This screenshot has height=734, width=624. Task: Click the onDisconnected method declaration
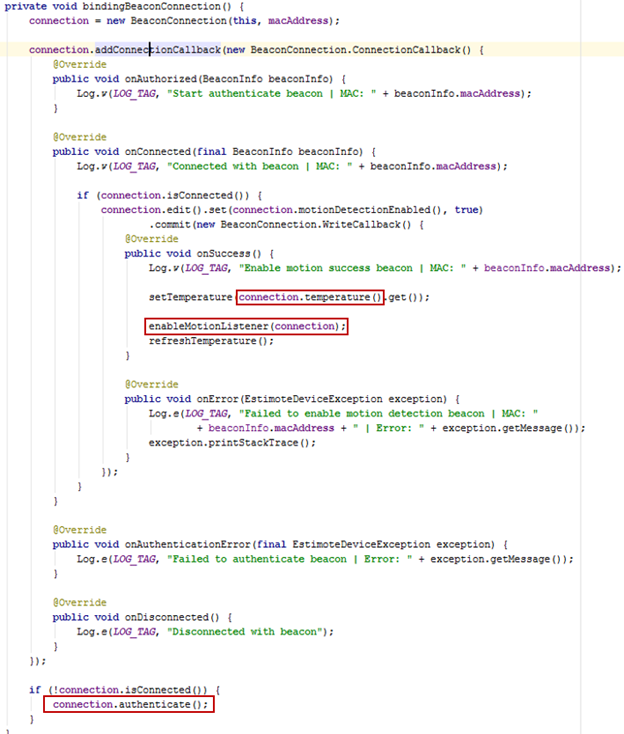tap(142, 617)
